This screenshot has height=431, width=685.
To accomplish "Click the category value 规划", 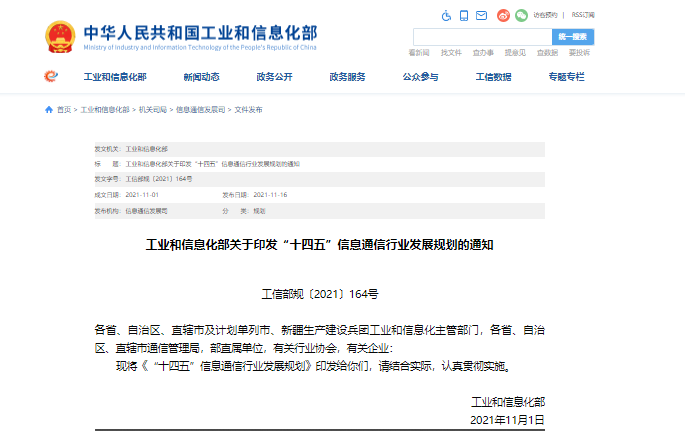I will [259, 211].
